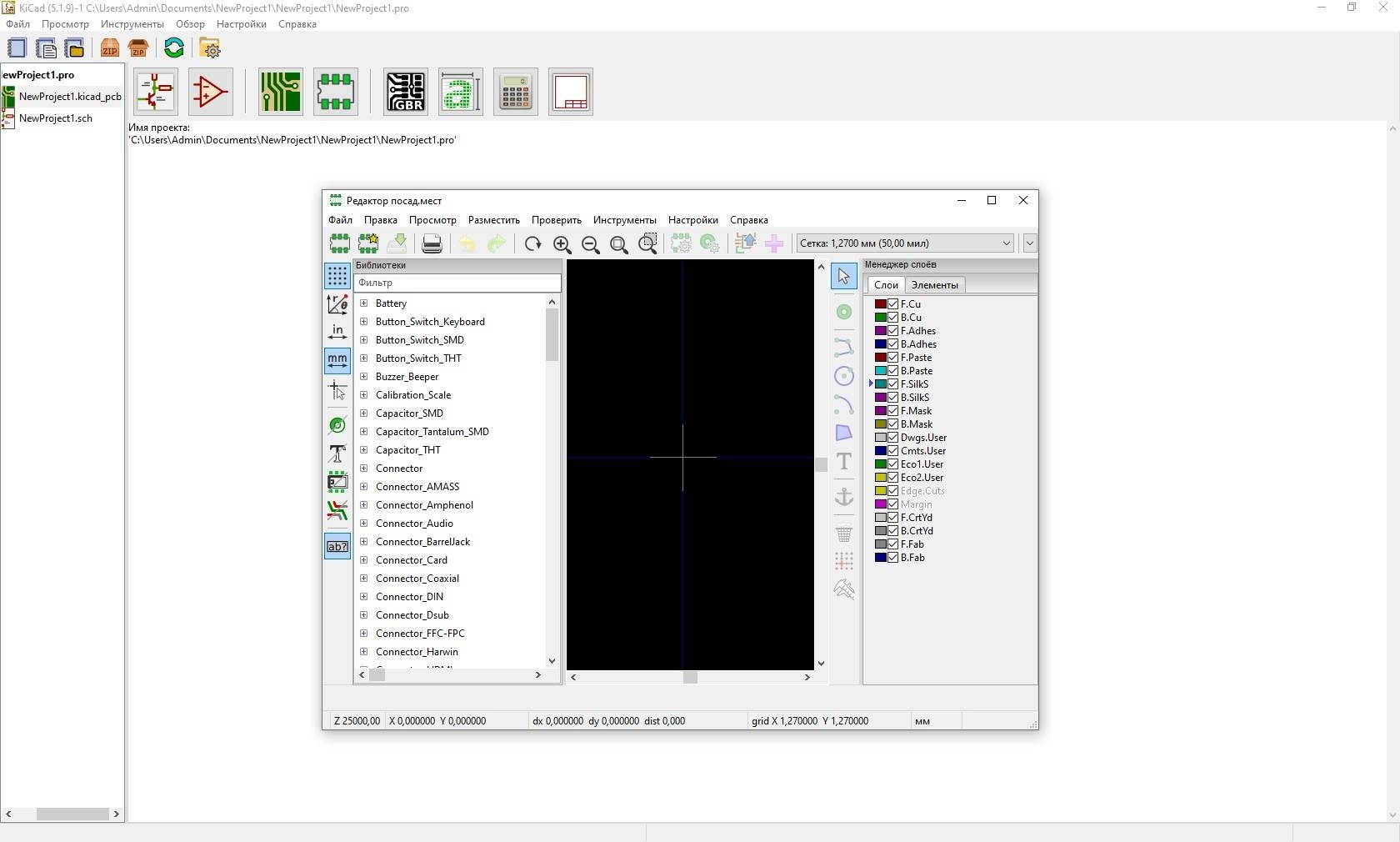Viewport: 1400px width, 842px height.
Task: Select the Calibration_Scale library entry
Action: 413,395
